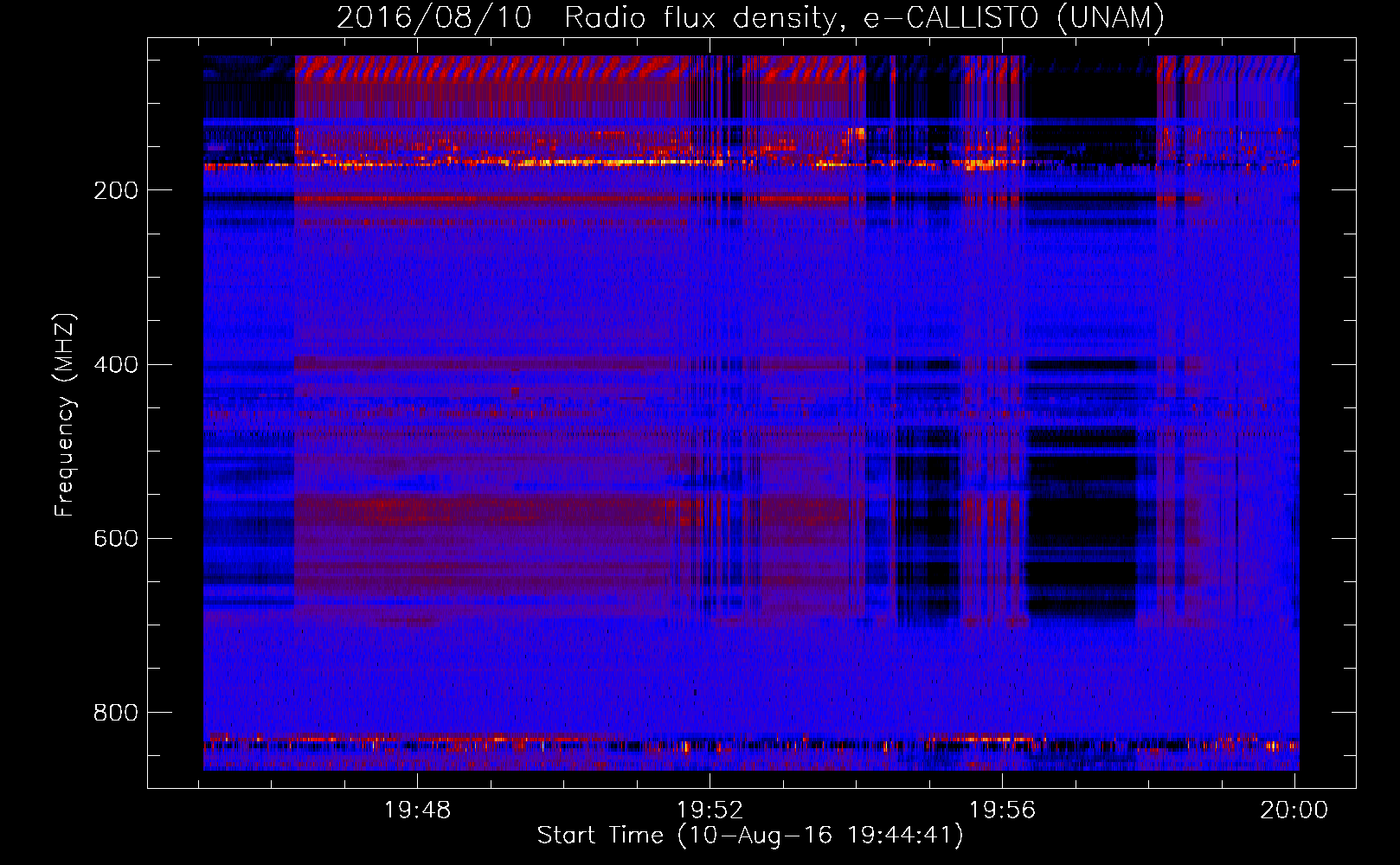Click the 19:52 time tick label

pos(710,810)
